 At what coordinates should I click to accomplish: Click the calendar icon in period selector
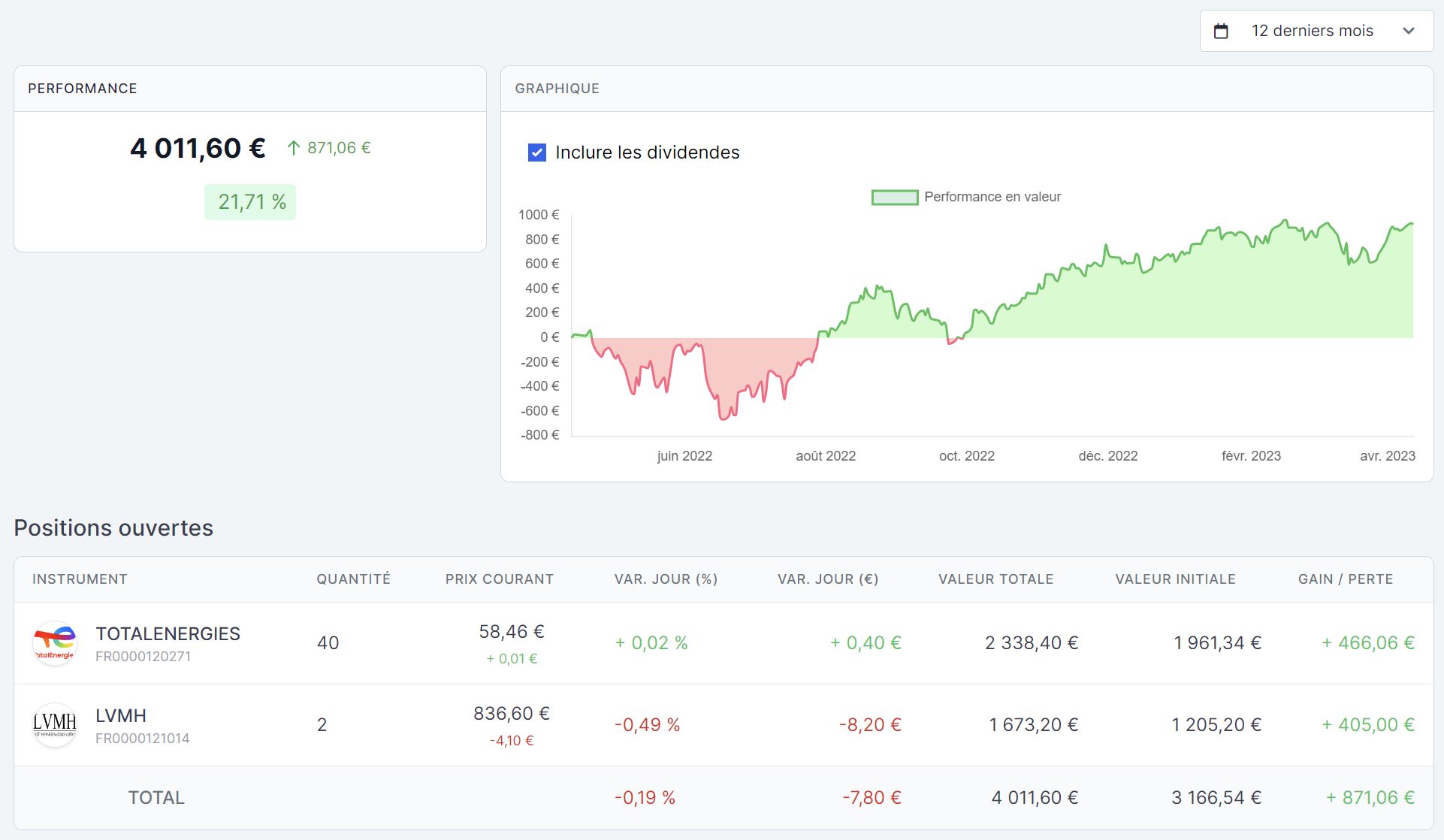pyautogui.click(x=1221, y=31)
